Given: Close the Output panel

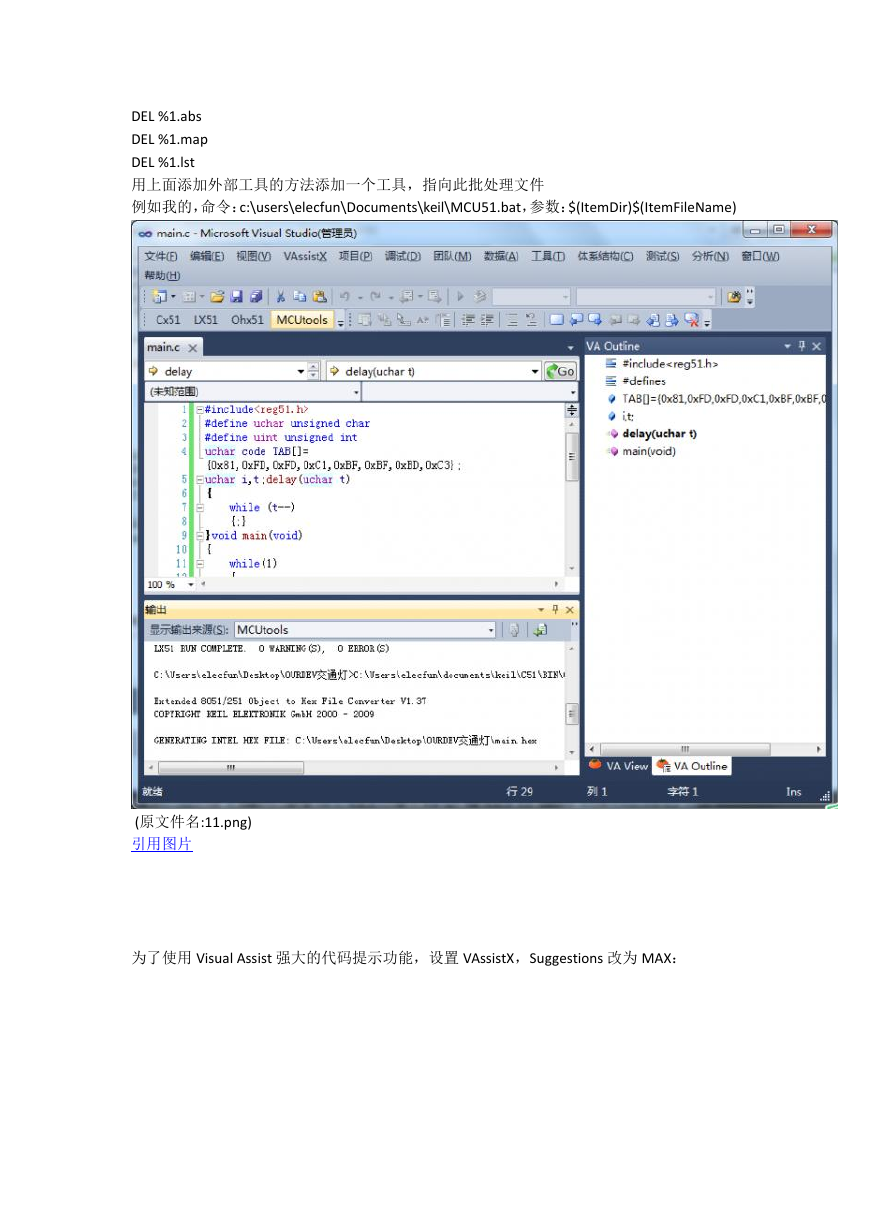Looking at the screenshot, I should 570,609.
